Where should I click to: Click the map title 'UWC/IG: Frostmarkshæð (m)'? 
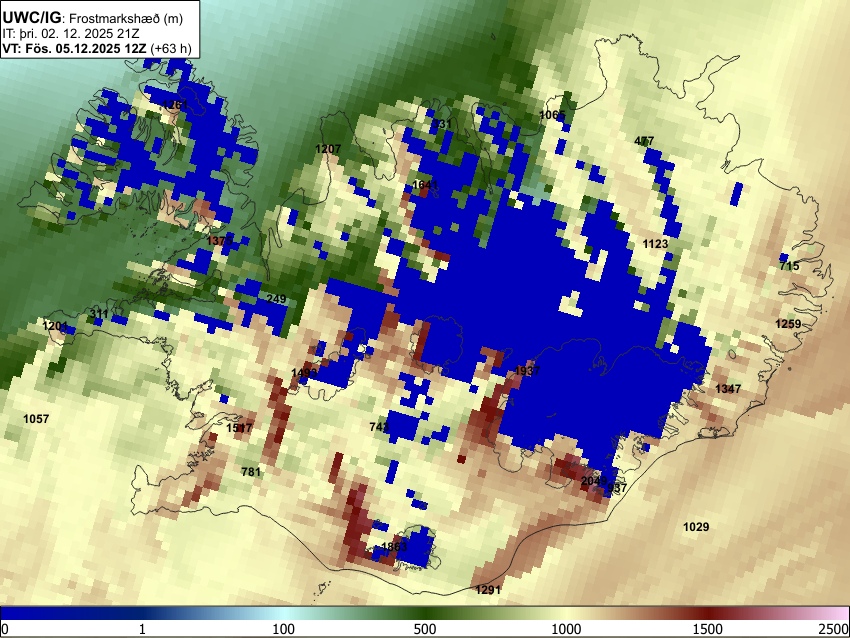(x=93, y=18)
